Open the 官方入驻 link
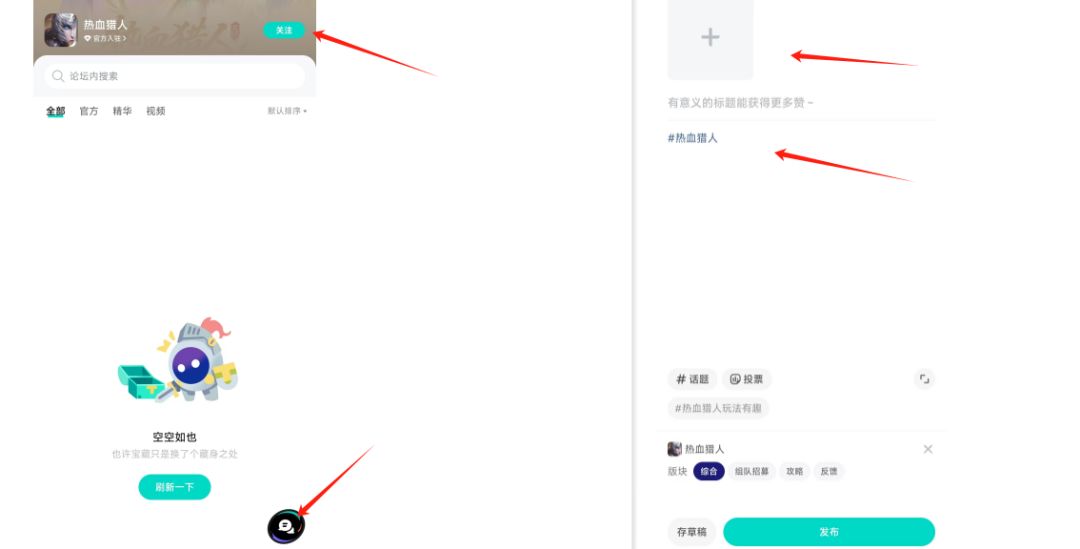The width and height of the screenshot is (1080, 549). pyautogui.click(x=105, y=39)
